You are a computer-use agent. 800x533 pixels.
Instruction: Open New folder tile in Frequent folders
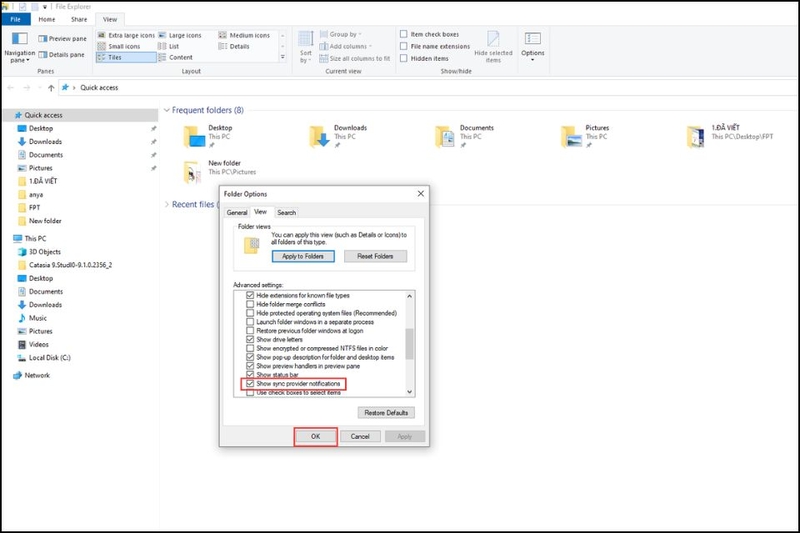point(219,172)
